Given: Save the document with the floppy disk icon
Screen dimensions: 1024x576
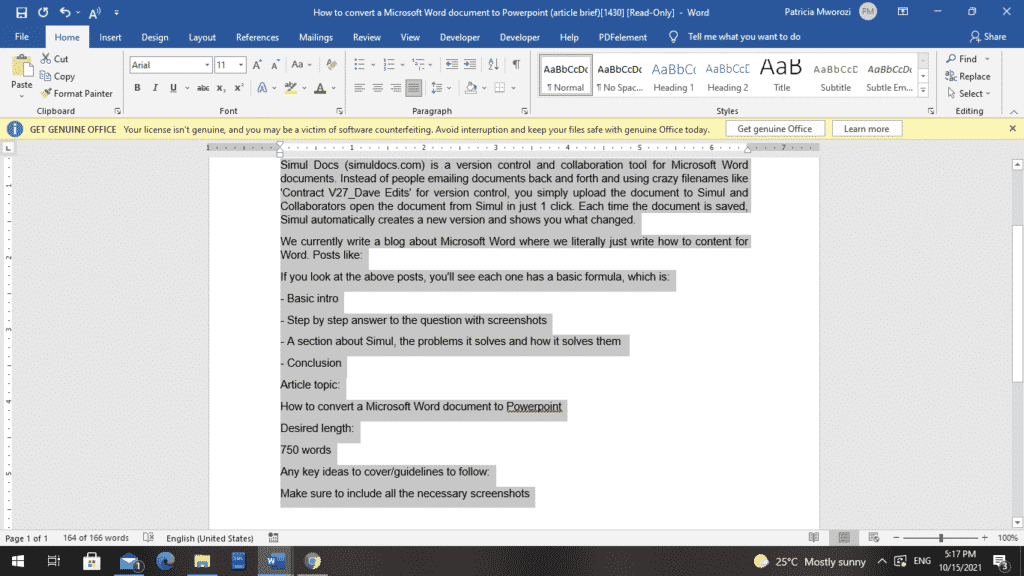Looking at the screenshot, I should (x=22, y=12).
